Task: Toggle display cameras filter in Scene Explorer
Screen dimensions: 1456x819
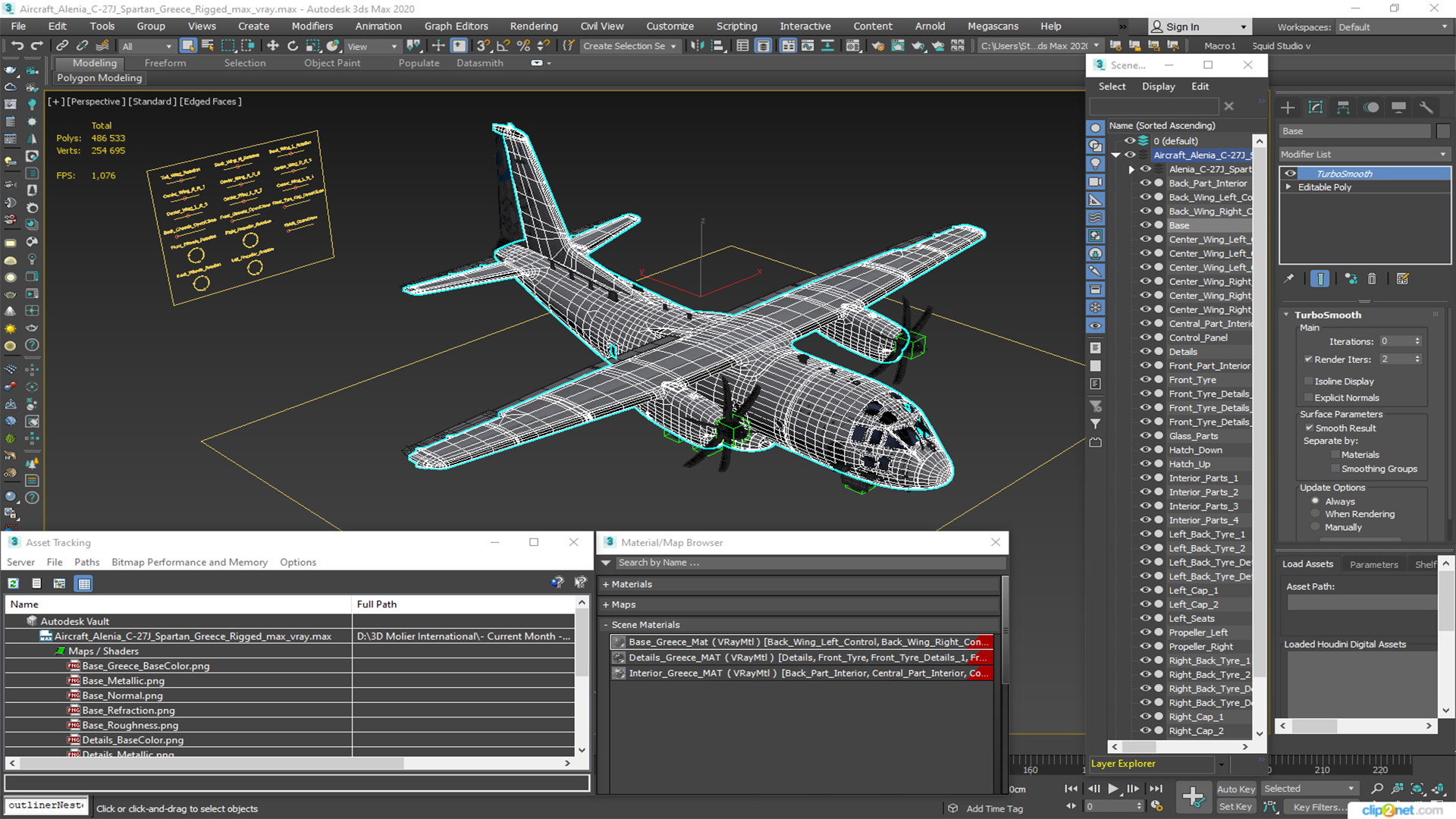Action: click(x=1095, y=182)
